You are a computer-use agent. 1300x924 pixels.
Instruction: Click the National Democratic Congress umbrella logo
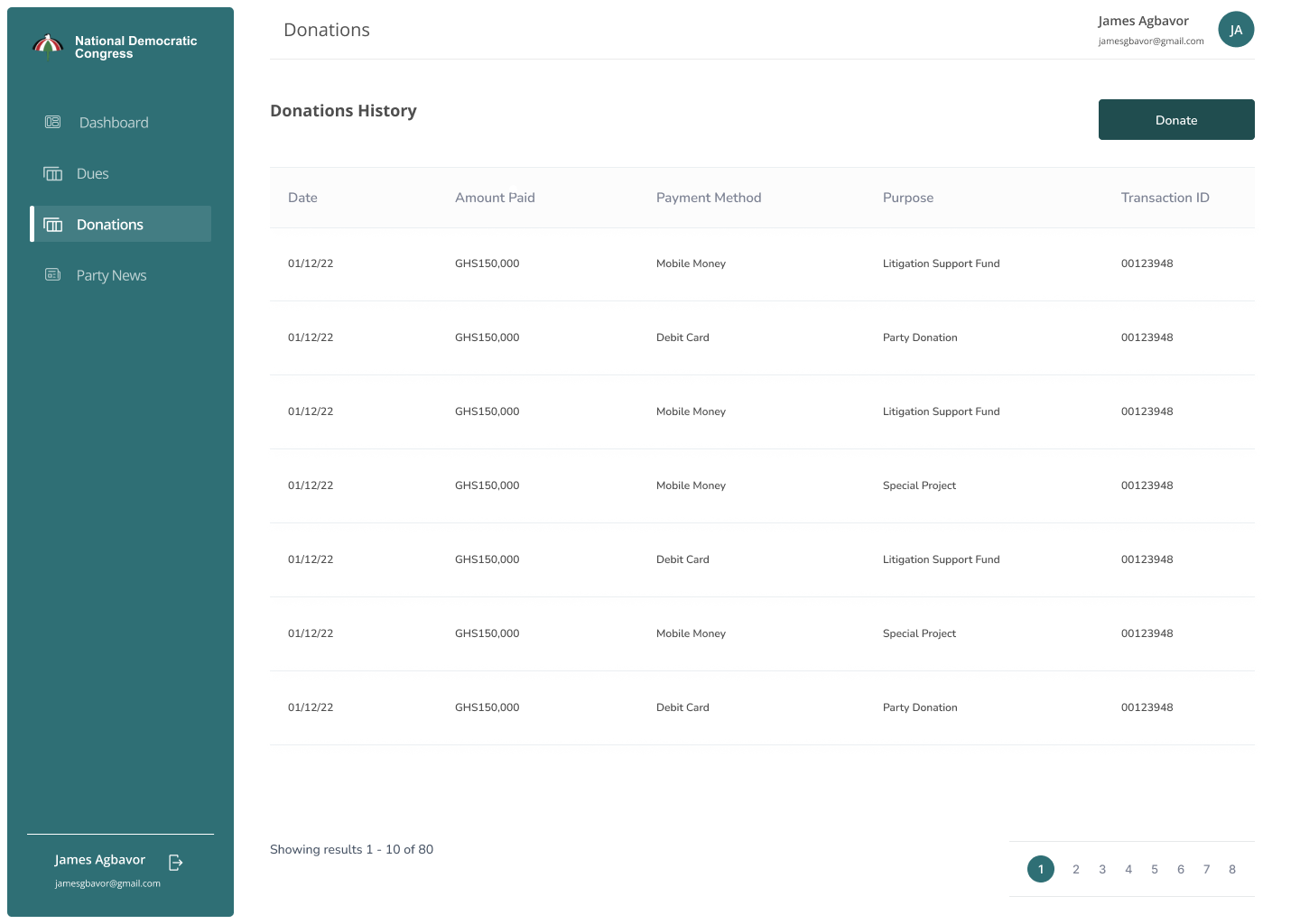pyautogui.click(x=47, y=45)
